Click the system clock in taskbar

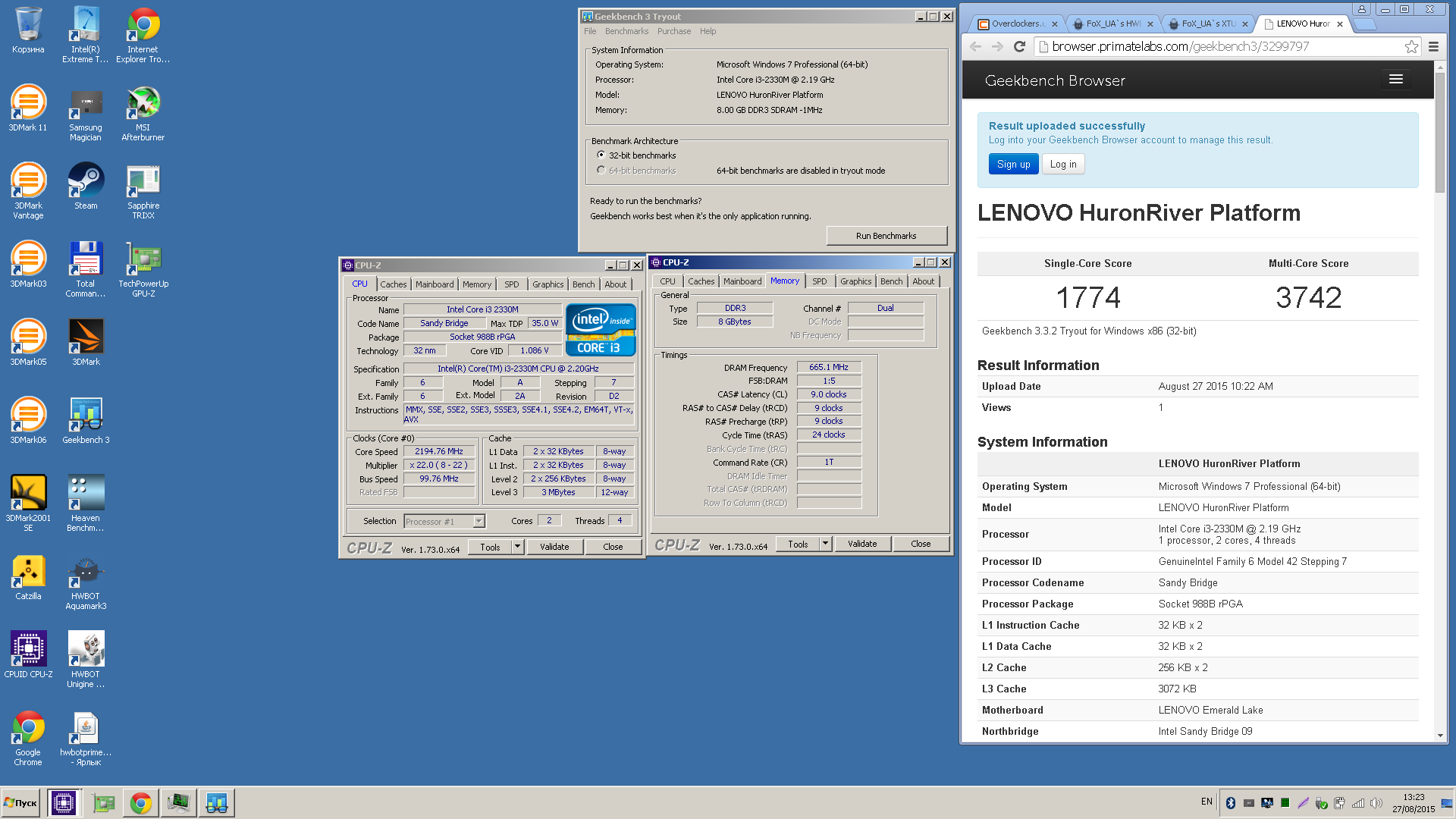point(1414,803)
